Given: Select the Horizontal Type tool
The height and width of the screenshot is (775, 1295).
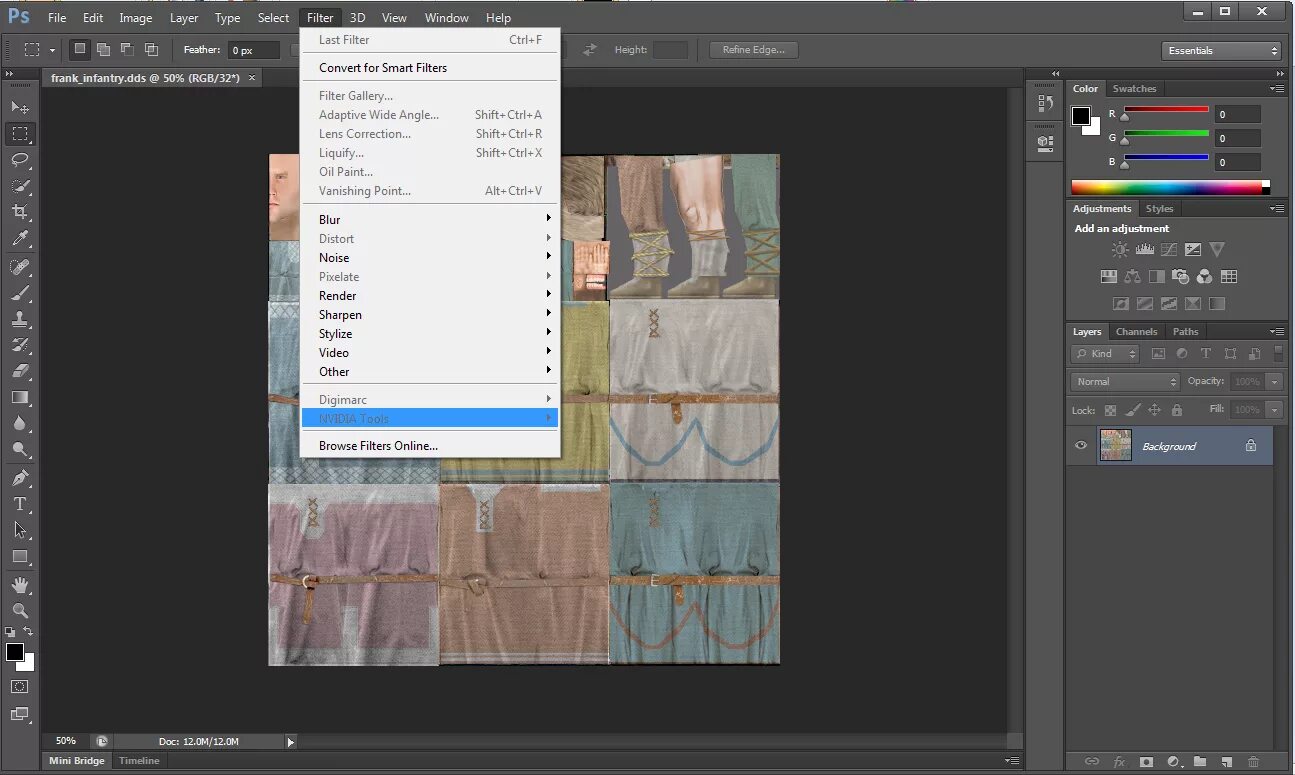Looking at the screenshot, I should pos(20,504).
